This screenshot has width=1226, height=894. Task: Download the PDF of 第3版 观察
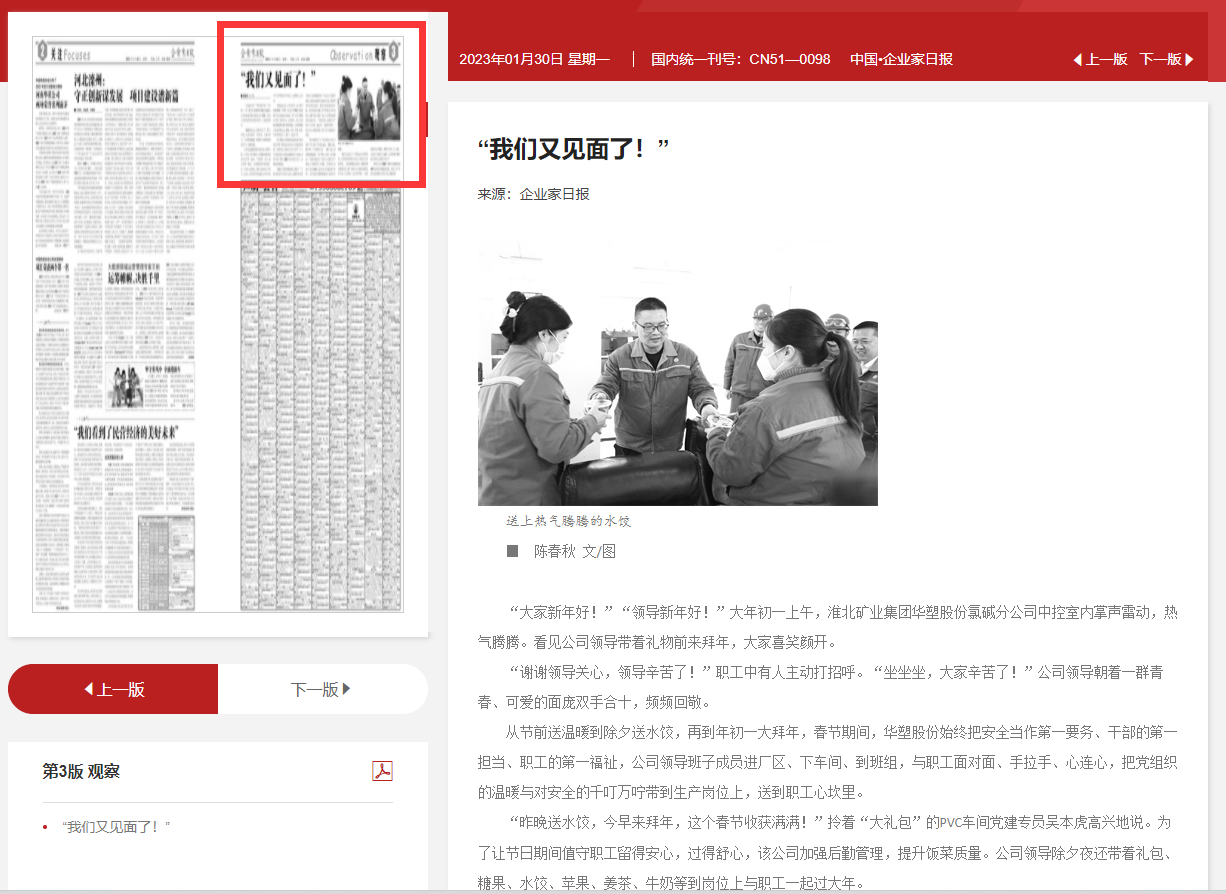click(x=382, y=771)
